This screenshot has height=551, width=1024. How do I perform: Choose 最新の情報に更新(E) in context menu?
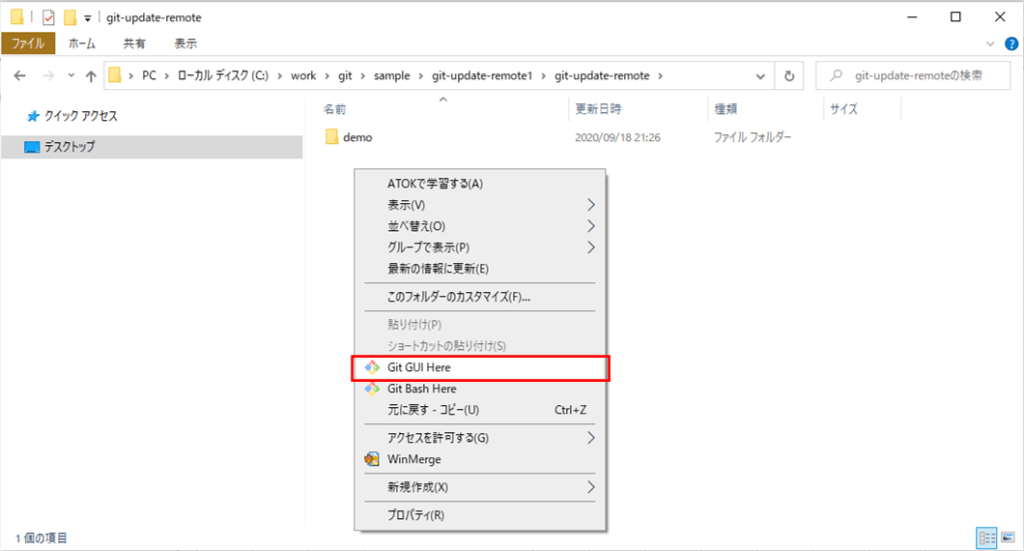[437, 268]
